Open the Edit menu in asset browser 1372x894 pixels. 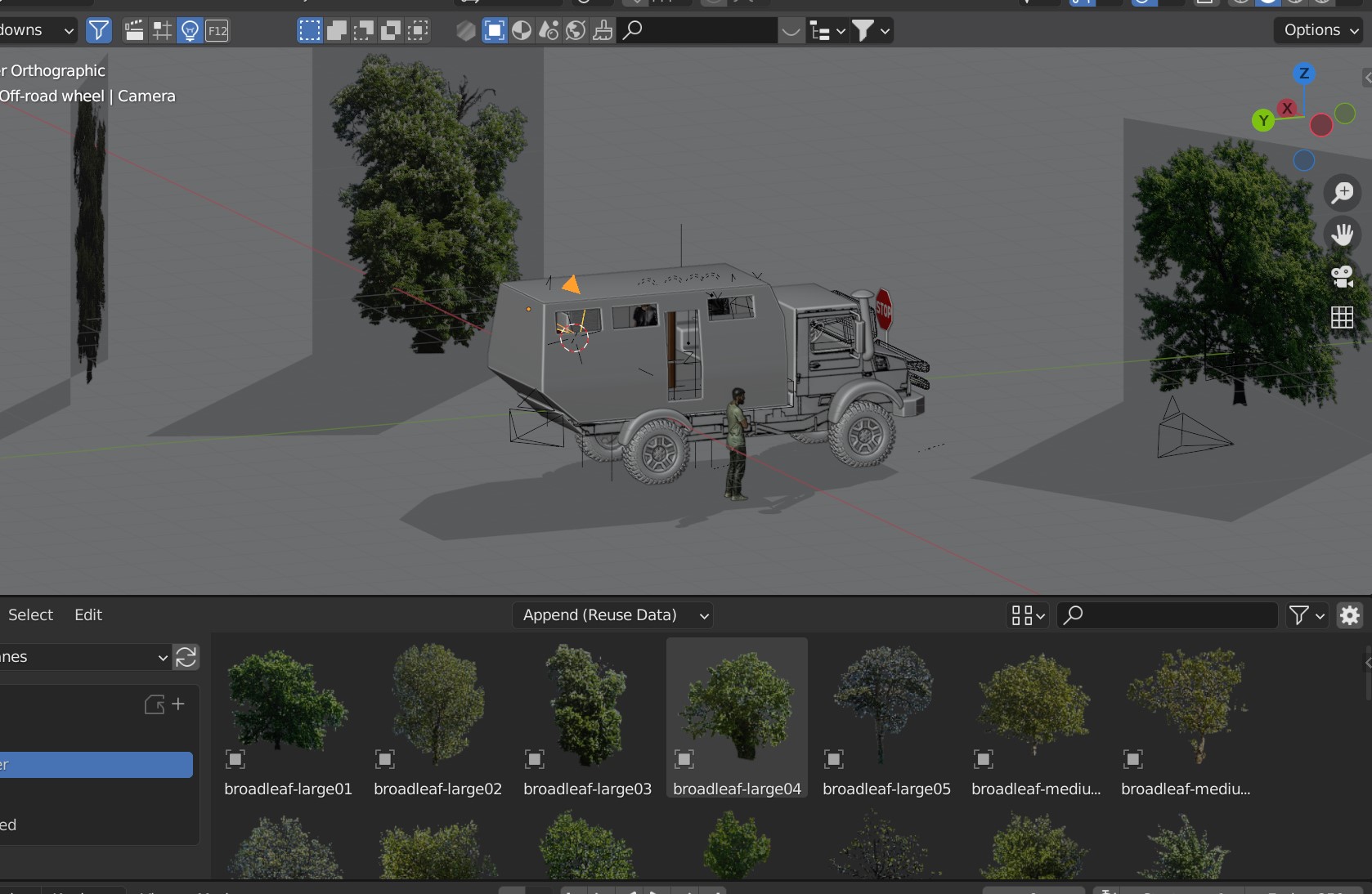coord(88,615)
